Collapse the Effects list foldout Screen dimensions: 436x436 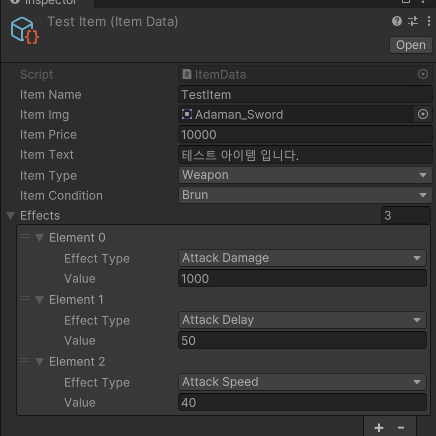coord(11,216)
